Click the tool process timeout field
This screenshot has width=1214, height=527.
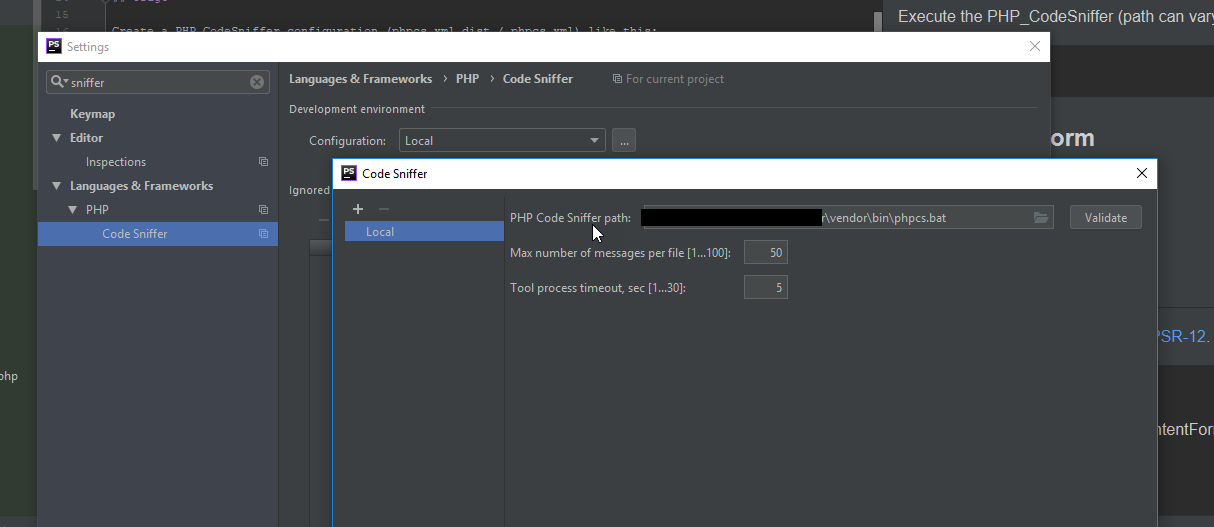pos(766,288)
